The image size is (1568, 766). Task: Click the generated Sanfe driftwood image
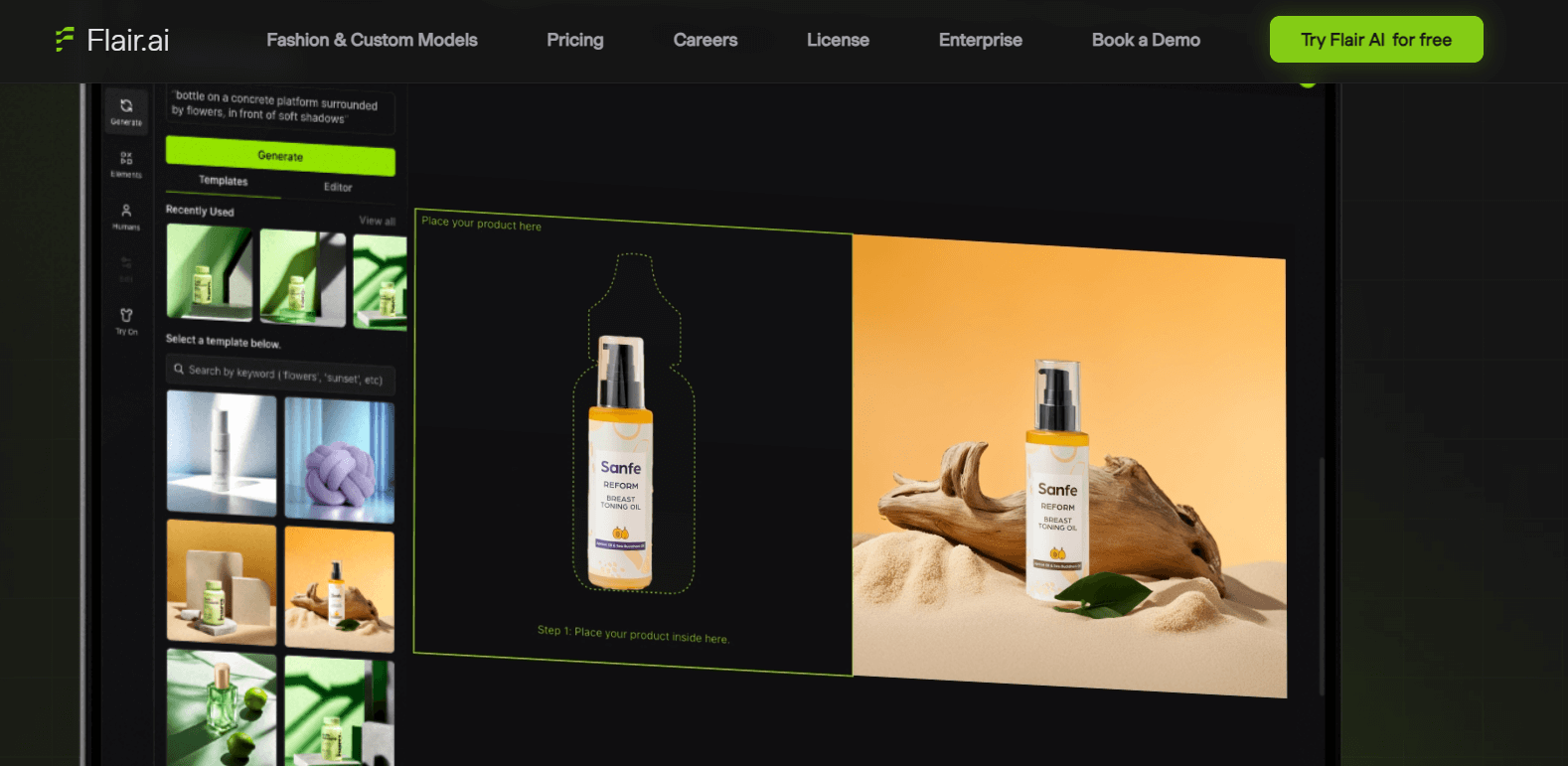pyautogui.click(x=1069, y=466)
